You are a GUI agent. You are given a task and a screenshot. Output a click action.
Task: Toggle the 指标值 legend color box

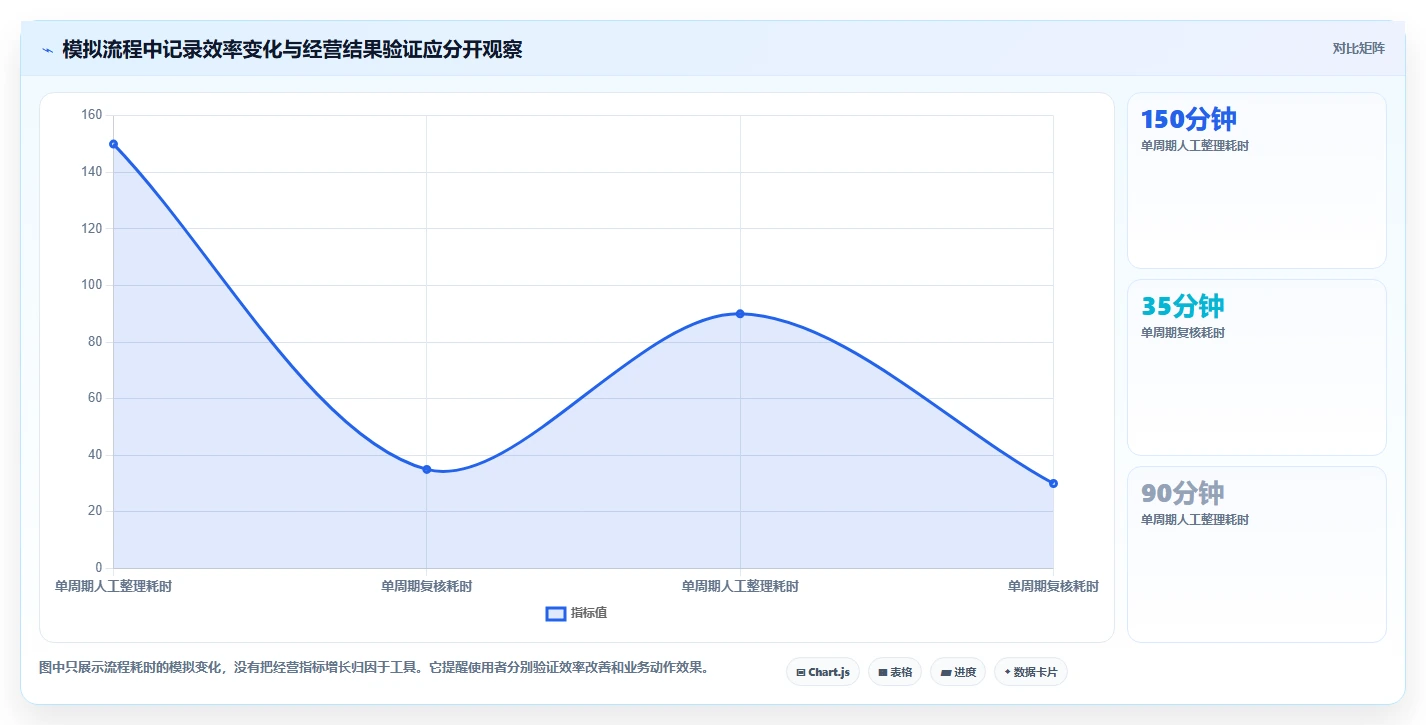pyautogui.click(x=556, y=613)
